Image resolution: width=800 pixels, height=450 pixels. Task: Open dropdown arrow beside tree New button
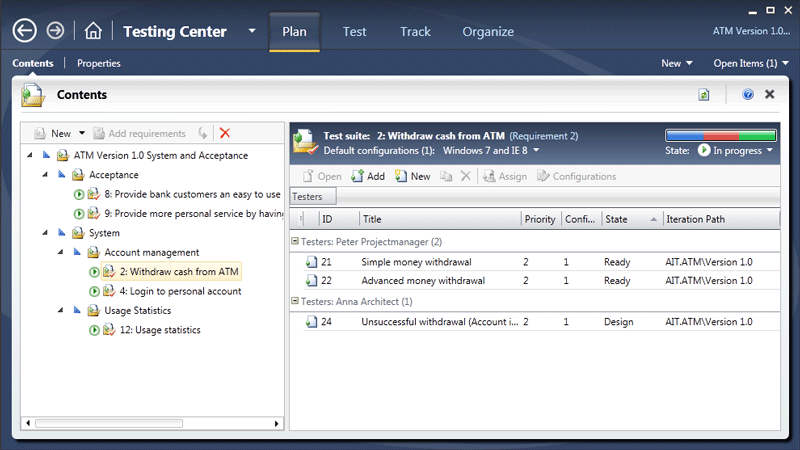[x=82, y=133]
